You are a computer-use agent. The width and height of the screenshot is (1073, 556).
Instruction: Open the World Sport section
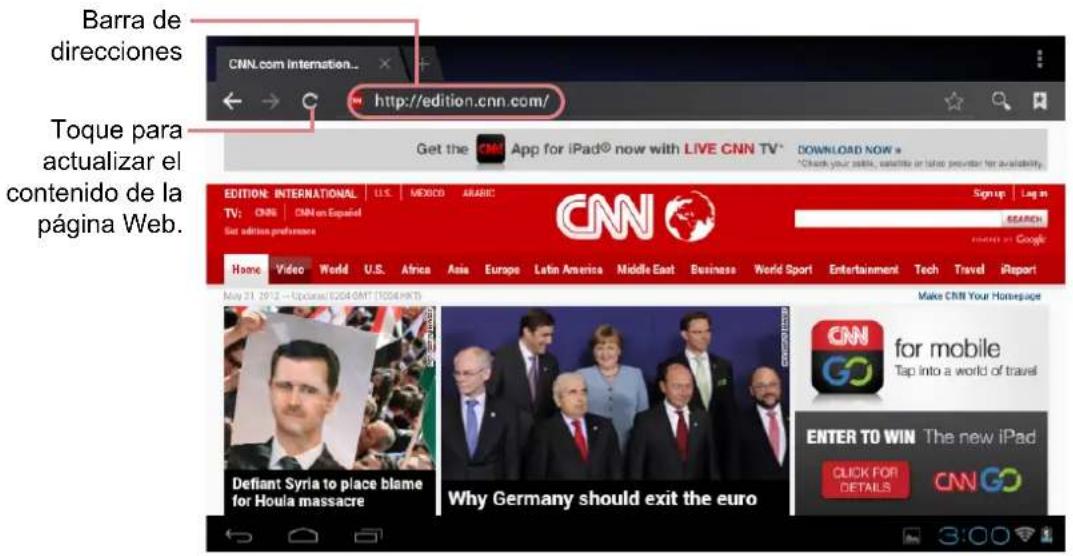pyautogui.click(x=783, y=270)
